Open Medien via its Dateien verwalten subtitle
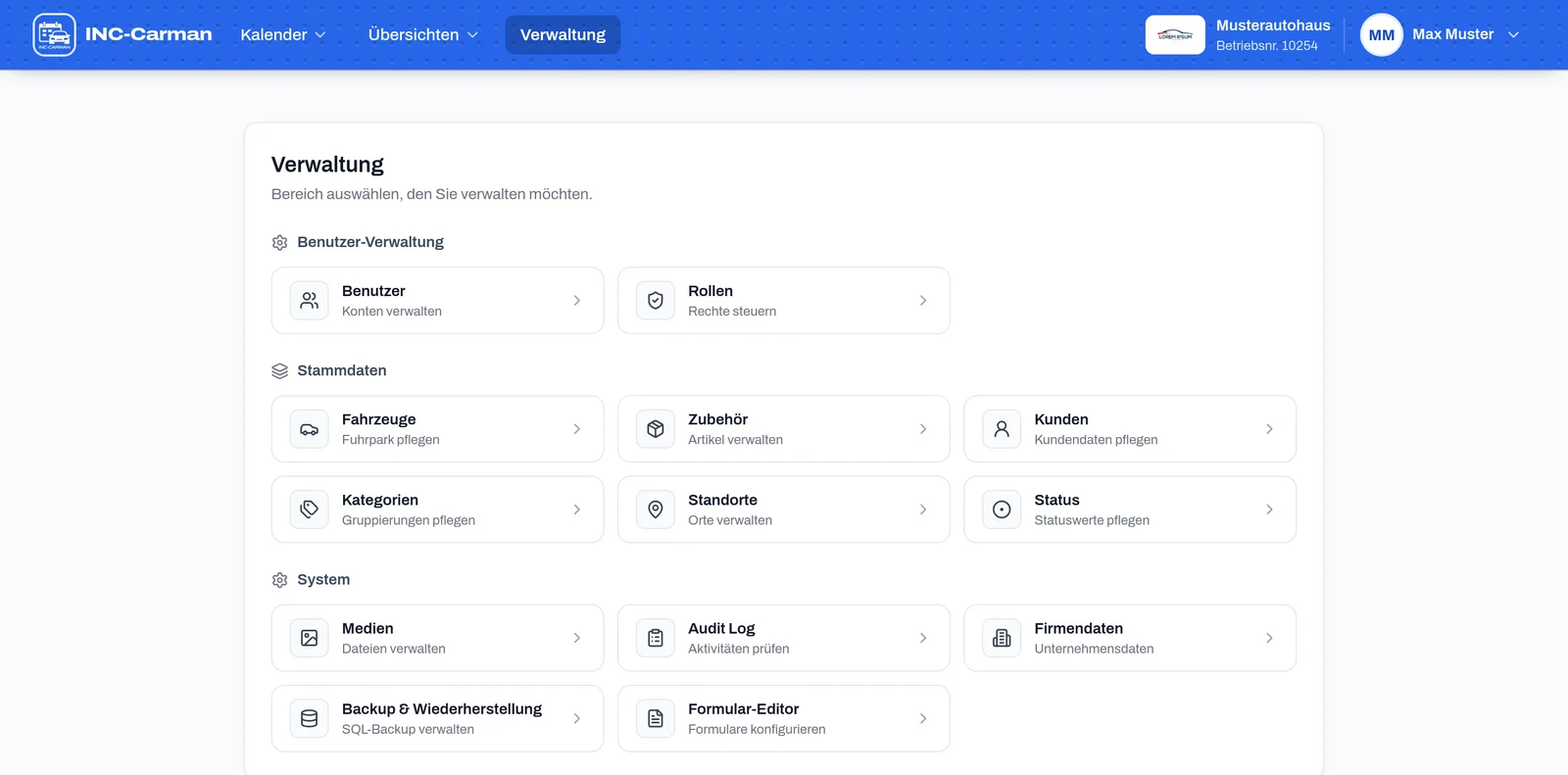This screenshot has width=1568, height=775. click(x=394, y=649)
